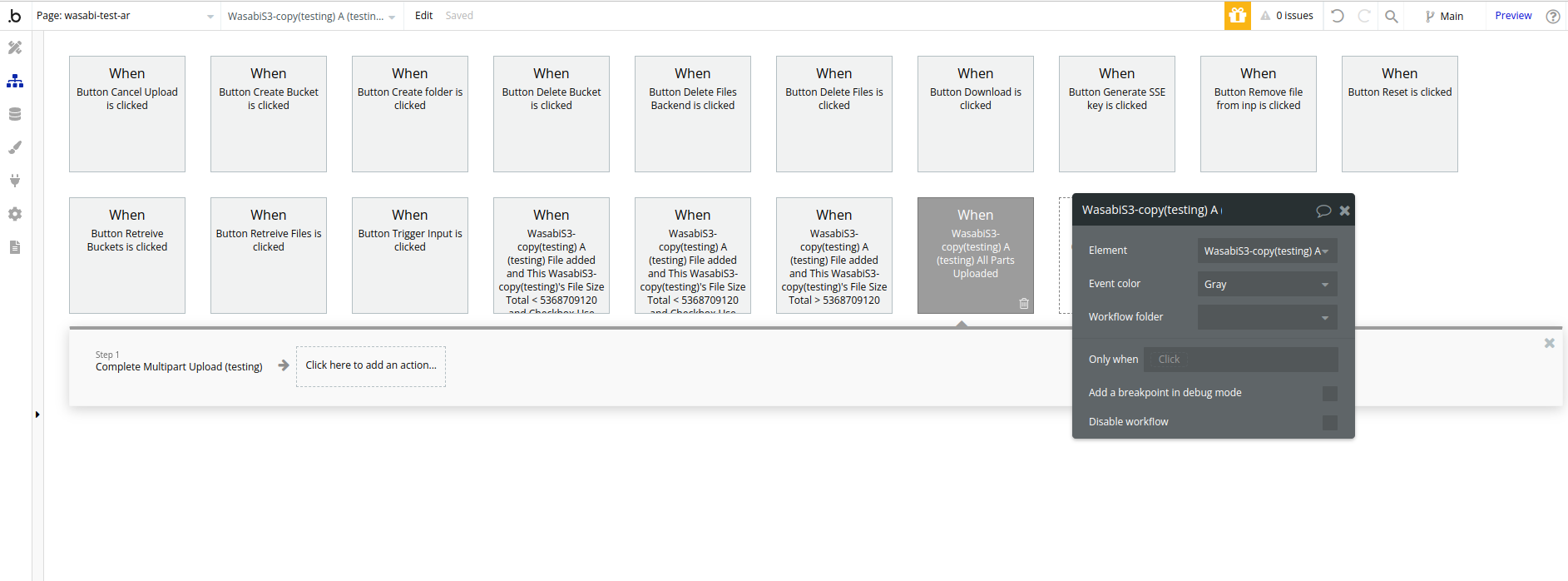Screen dimensions: 1568x581
Task: Select Button Create Bucket is clicked event
Action: pos(269,114)
